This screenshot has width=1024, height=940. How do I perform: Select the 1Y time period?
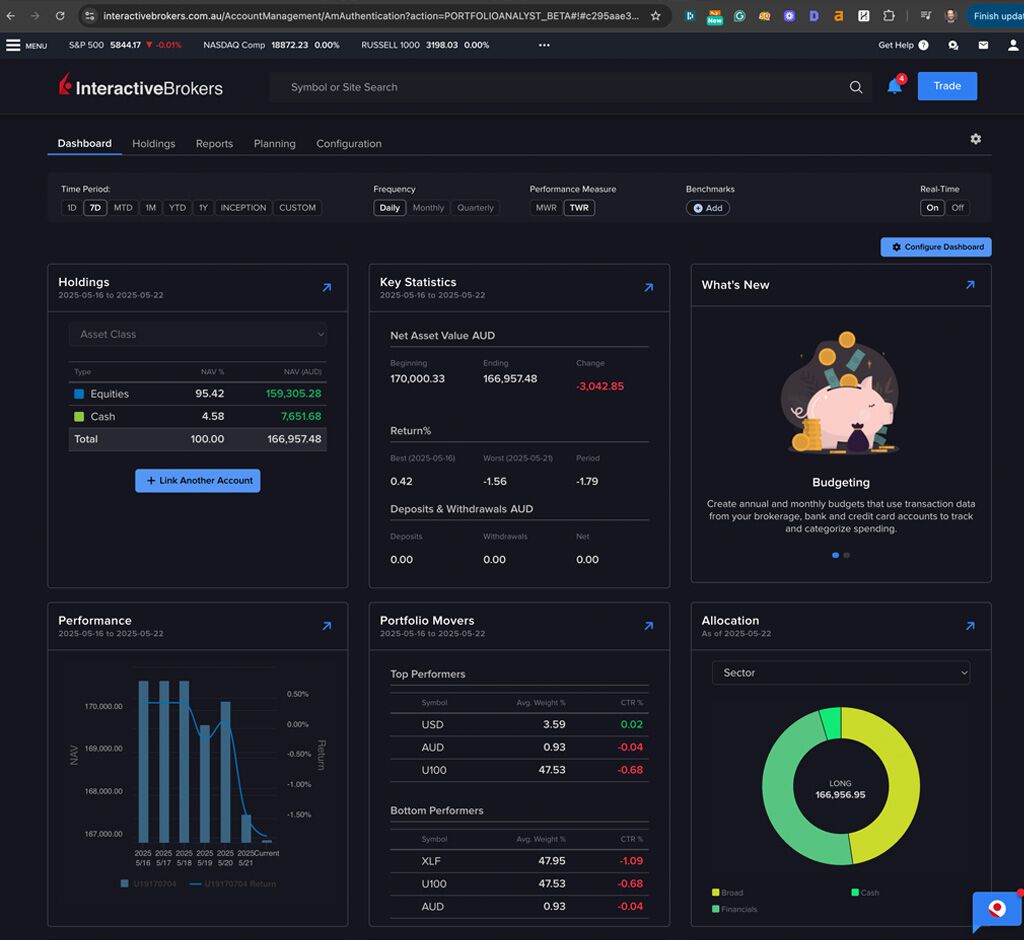[x=202, y=207]
